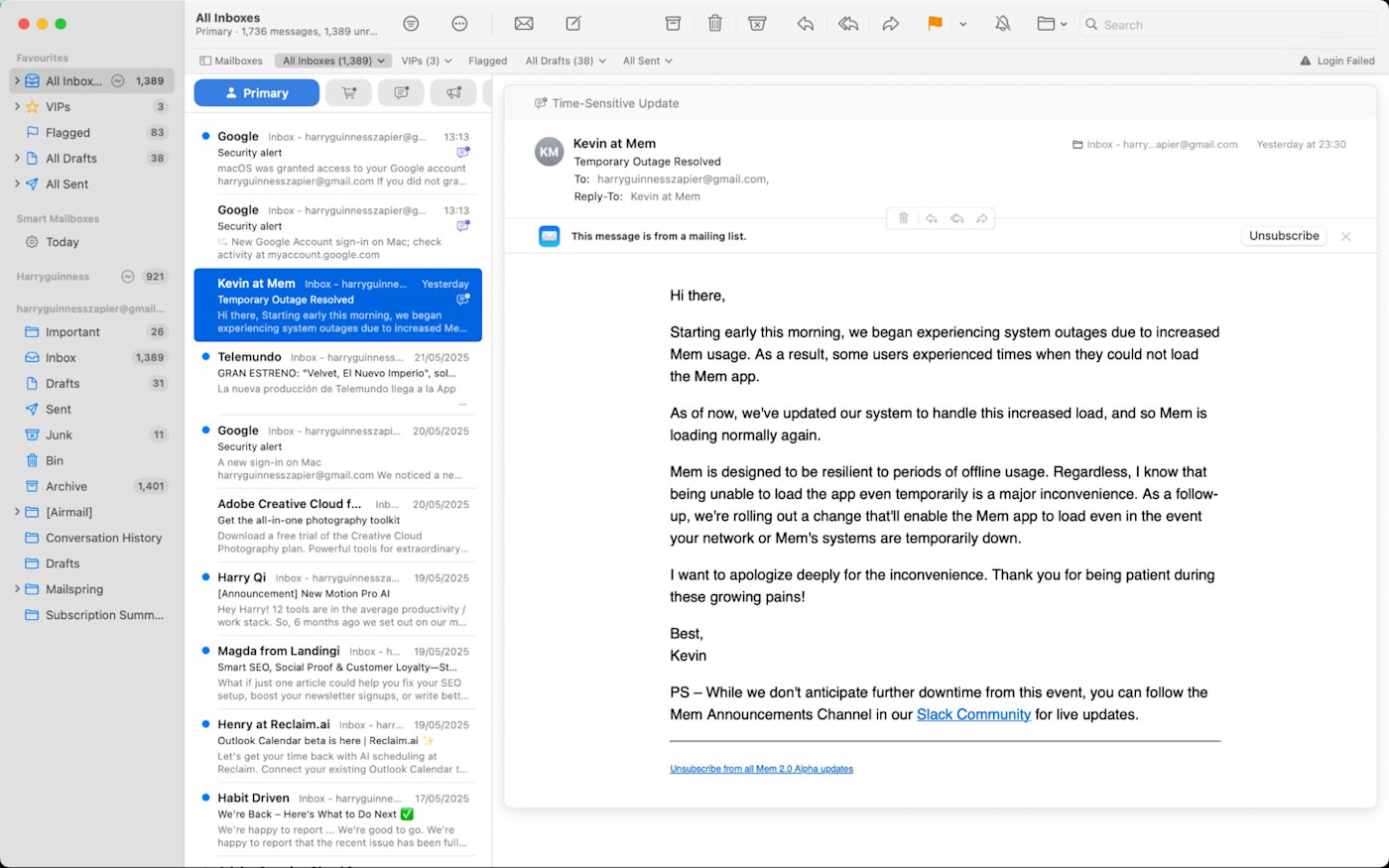Compose a new message
Screen dimensions: 1389x868
point(573,24)
